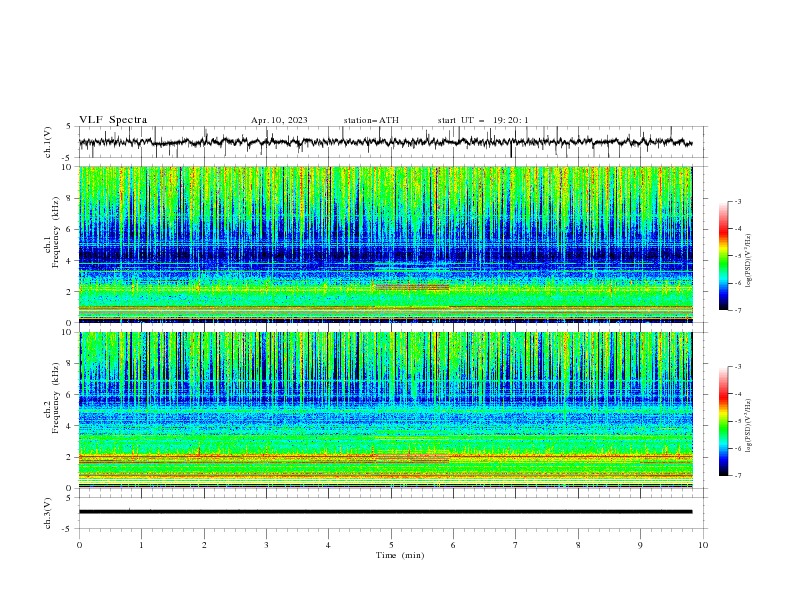Click the ch.1 voltage waveform trace

pos(385,142)
